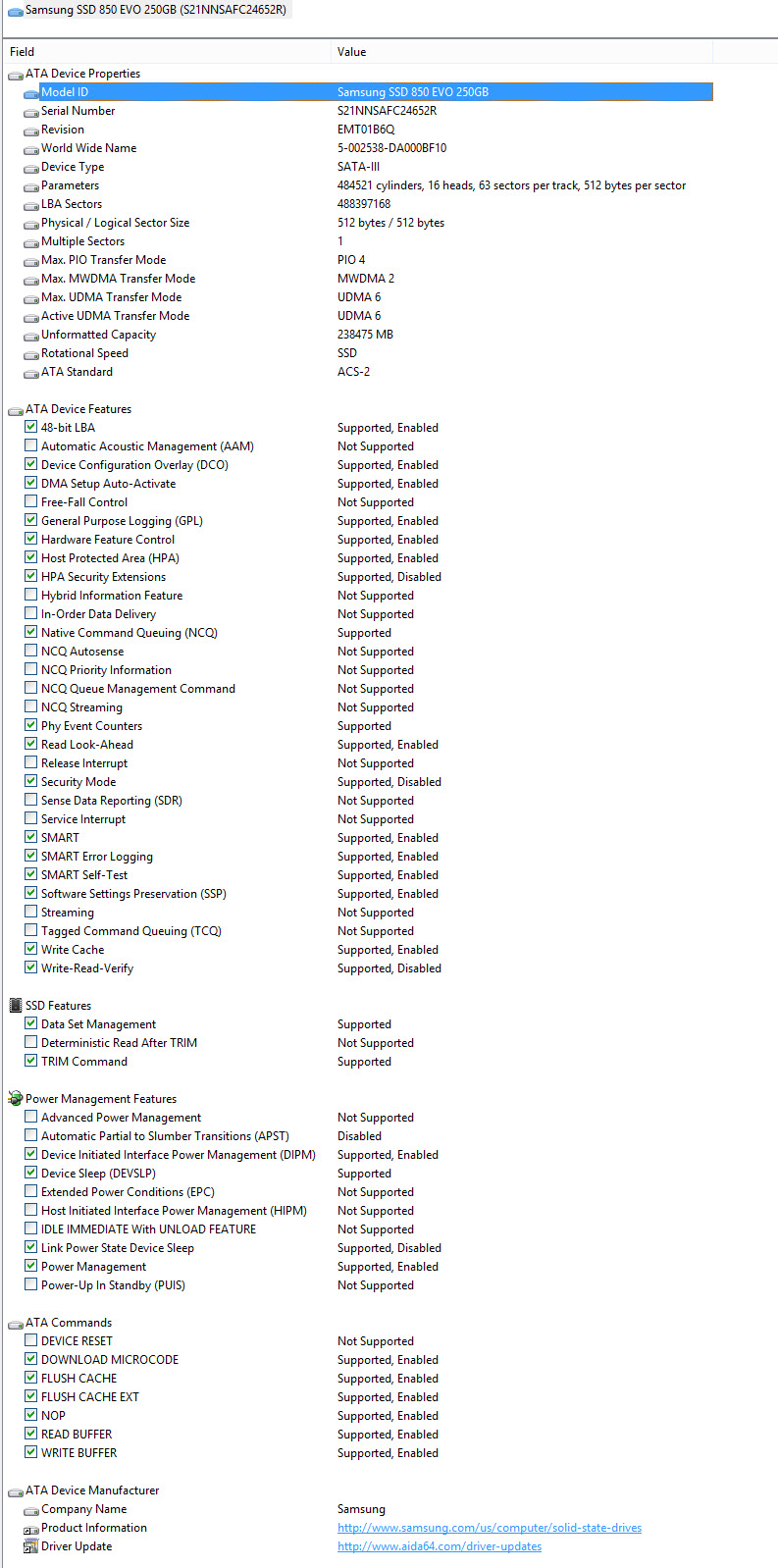Screen dimensions: 778x1568
Task: Click the Max. PIO Transfer Mode icon
Action: [31, 261]
